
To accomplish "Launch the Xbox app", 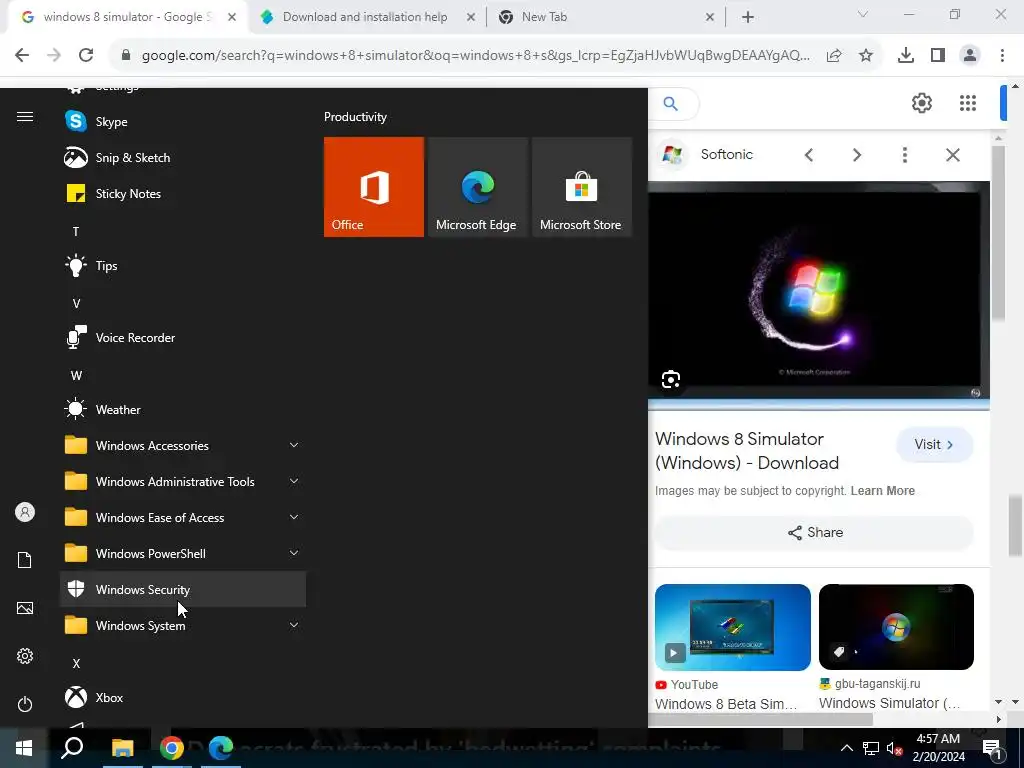I will (183, 697).
